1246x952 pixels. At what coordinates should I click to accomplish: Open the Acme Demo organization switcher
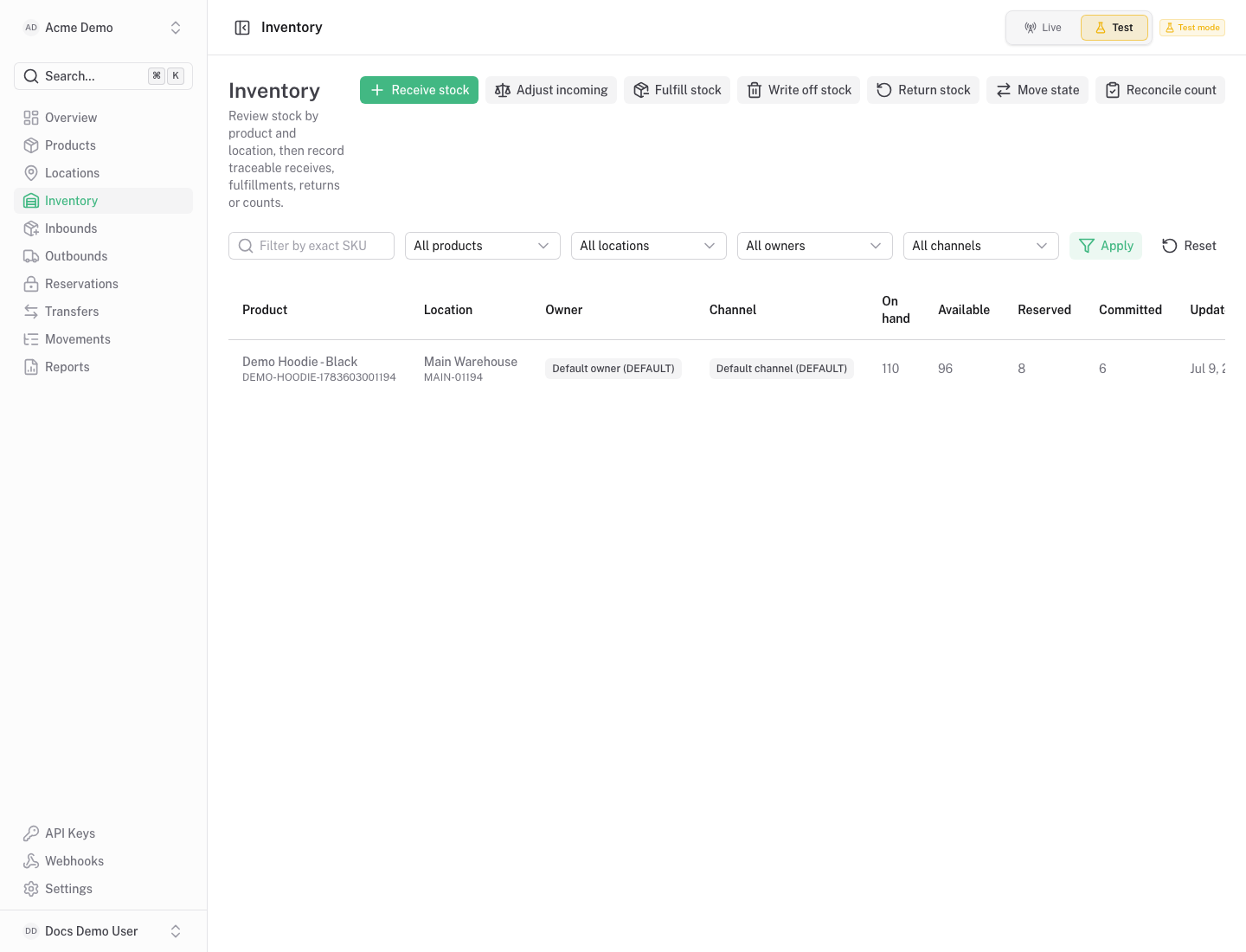tap(103, 28)
